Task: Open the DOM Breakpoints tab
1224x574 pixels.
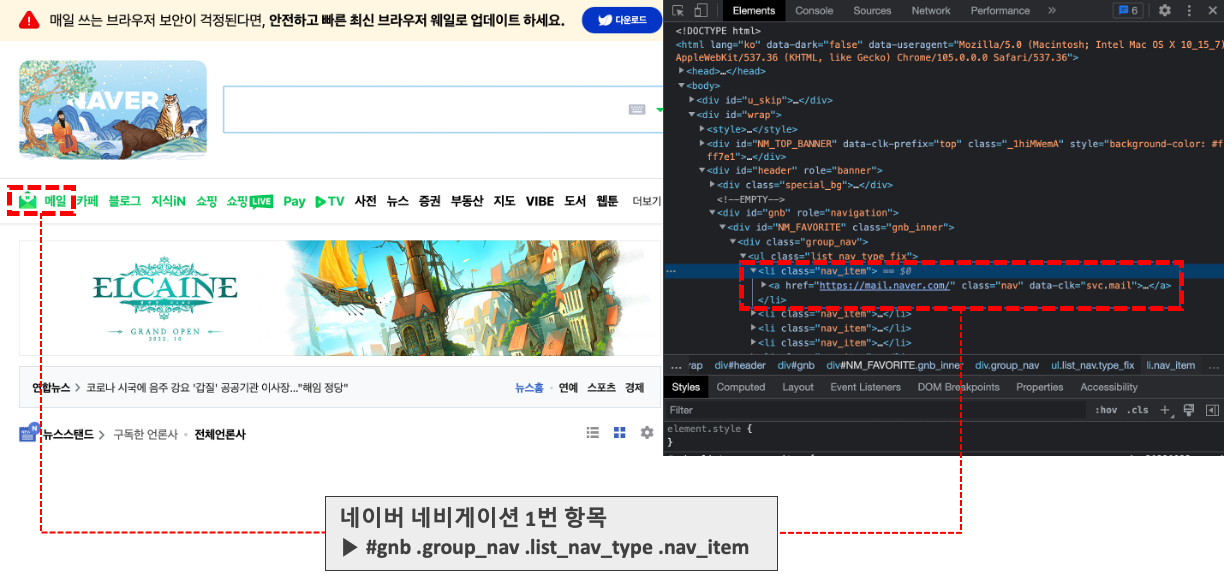Action: click(958, 387)
